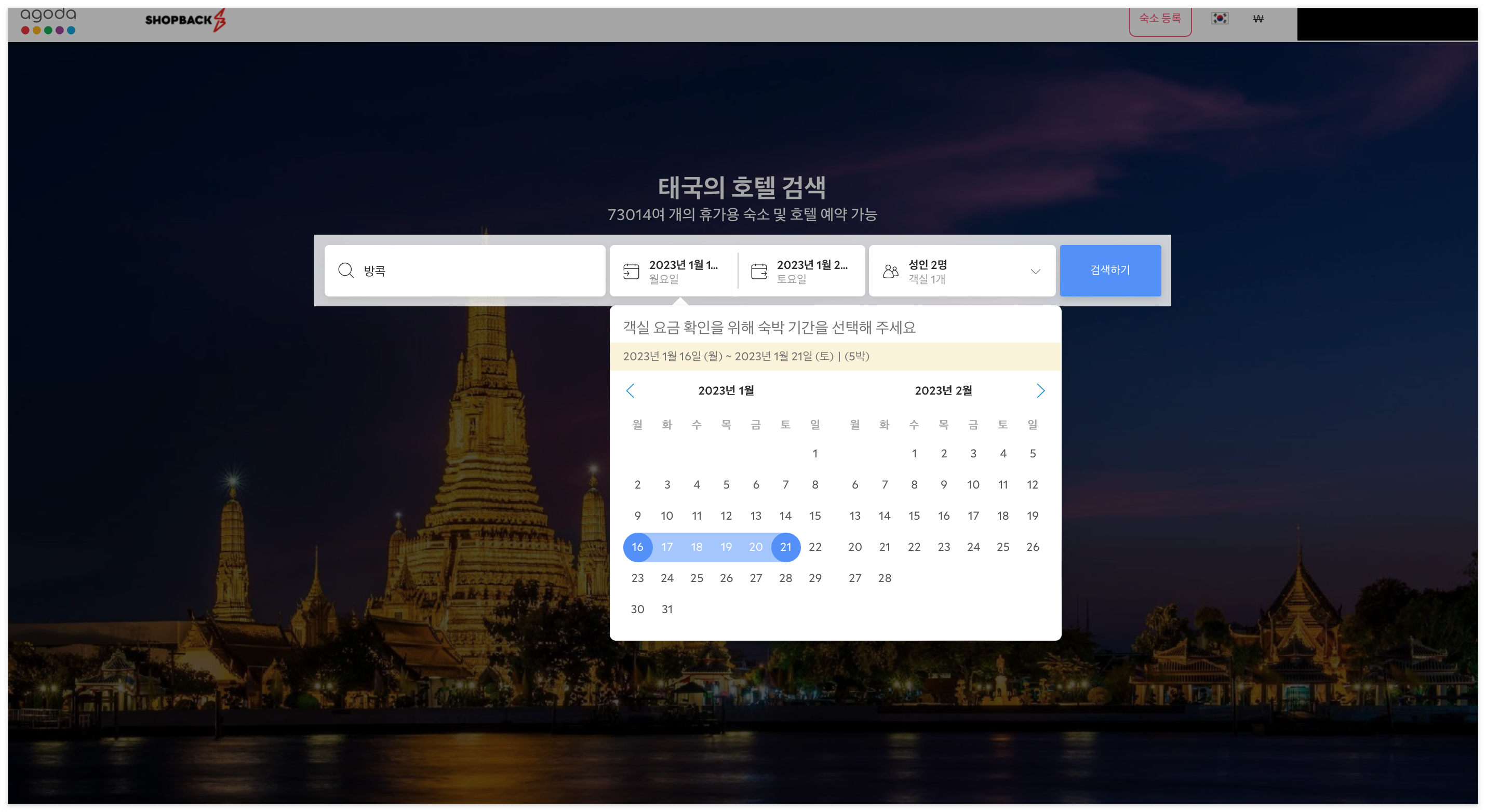Click the 2023년 1월 month heading
The image size is (1486, 812).
[x=726, y=390]
